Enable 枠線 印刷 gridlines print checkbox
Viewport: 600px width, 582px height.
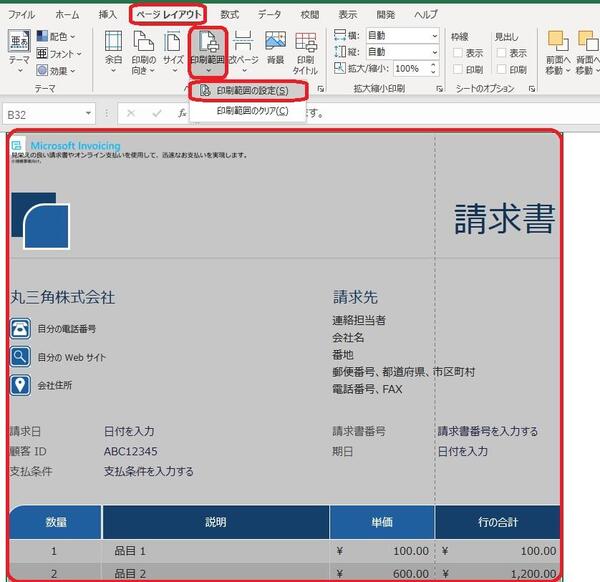(459, 70)
